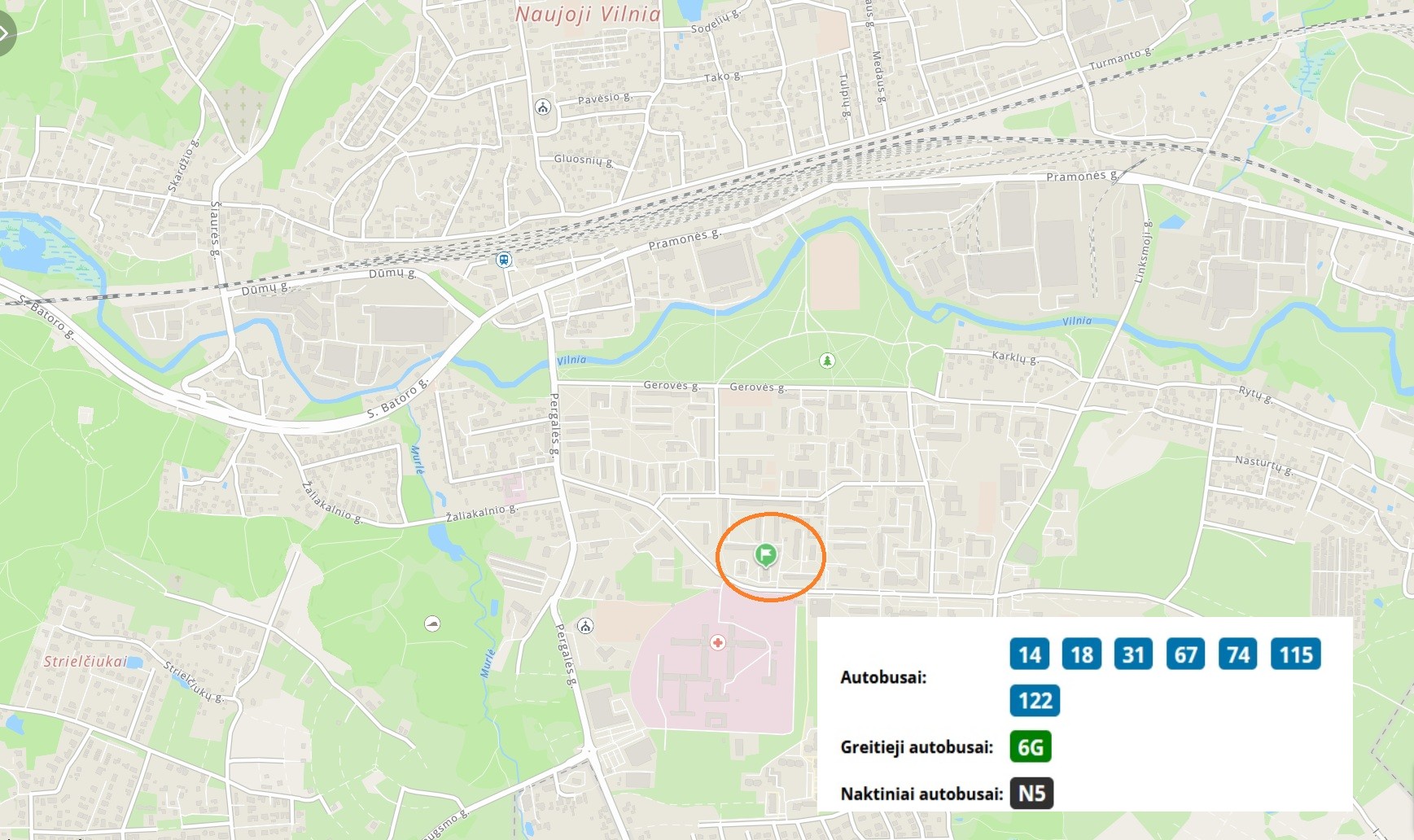Click the Strielčiukai area label

coord(85,661)
